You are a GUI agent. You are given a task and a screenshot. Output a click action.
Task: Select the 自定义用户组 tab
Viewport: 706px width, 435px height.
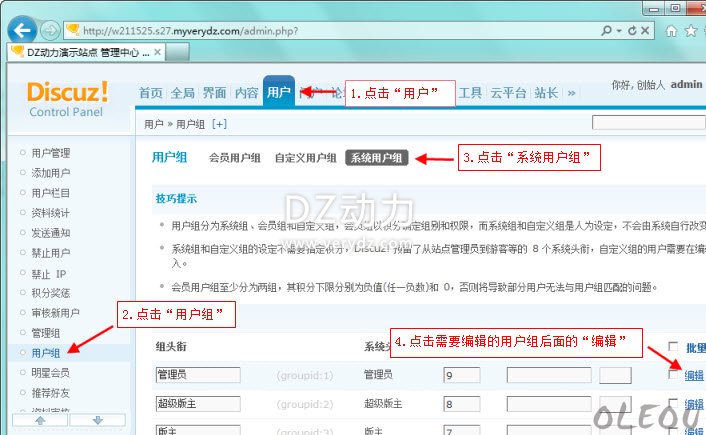(x=305, y=158)
